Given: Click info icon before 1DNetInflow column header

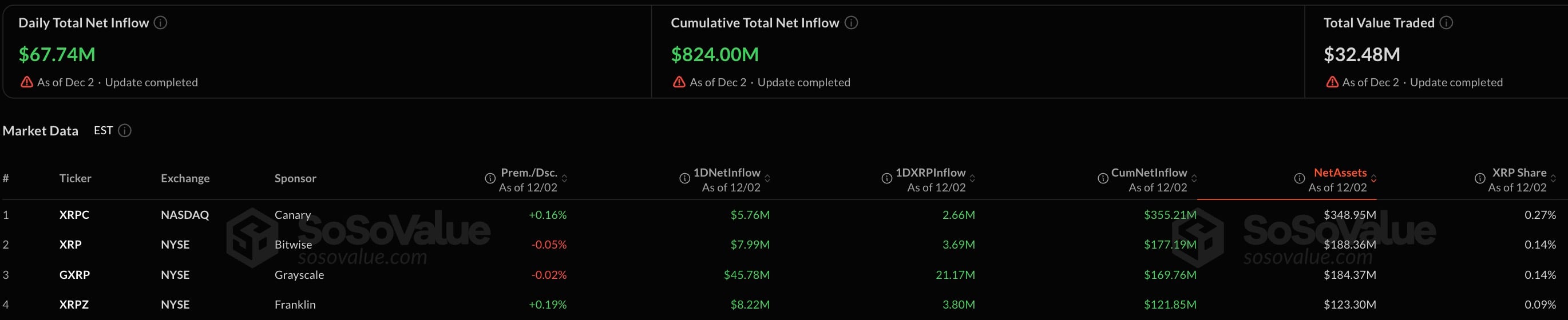Looking at the screenshot, I should click(685, 178).
